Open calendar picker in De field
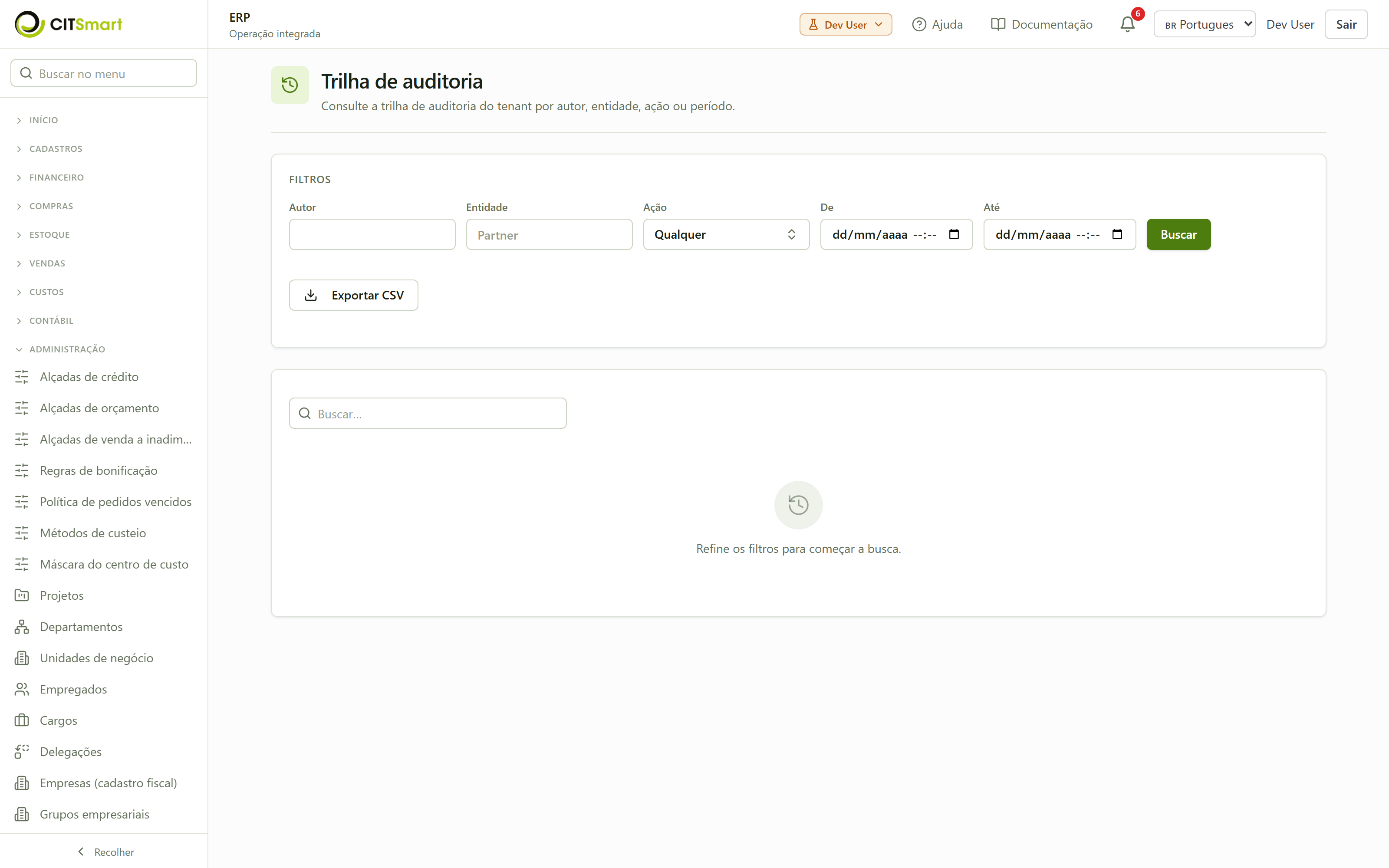Screen dimensions: 1389x868 coord(954,234)
